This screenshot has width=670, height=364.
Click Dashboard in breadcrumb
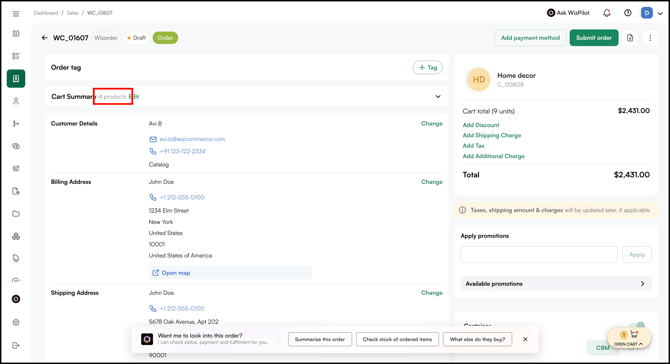46,13
